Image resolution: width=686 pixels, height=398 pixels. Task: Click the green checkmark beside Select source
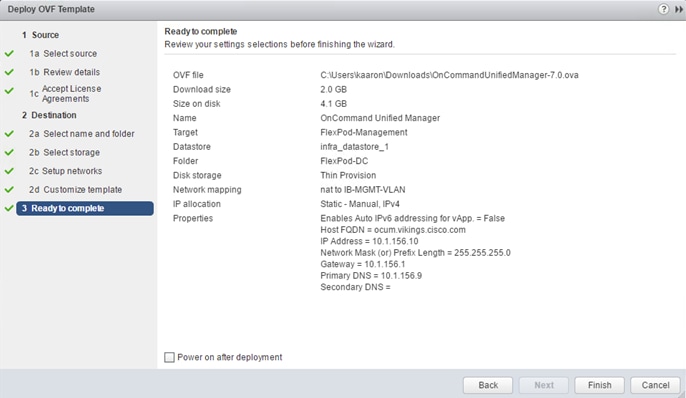[x=9, y=53]
